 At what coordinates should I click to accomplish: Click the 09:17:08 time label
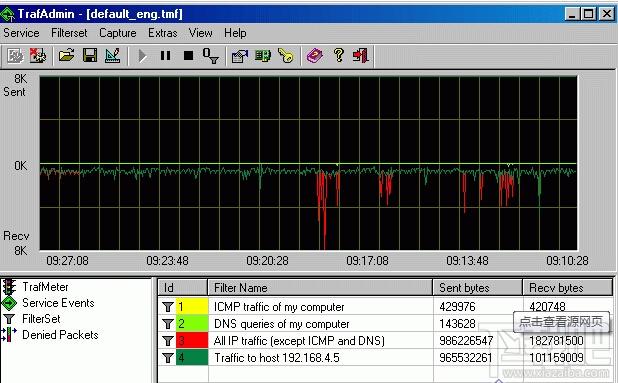pos(367,260)
